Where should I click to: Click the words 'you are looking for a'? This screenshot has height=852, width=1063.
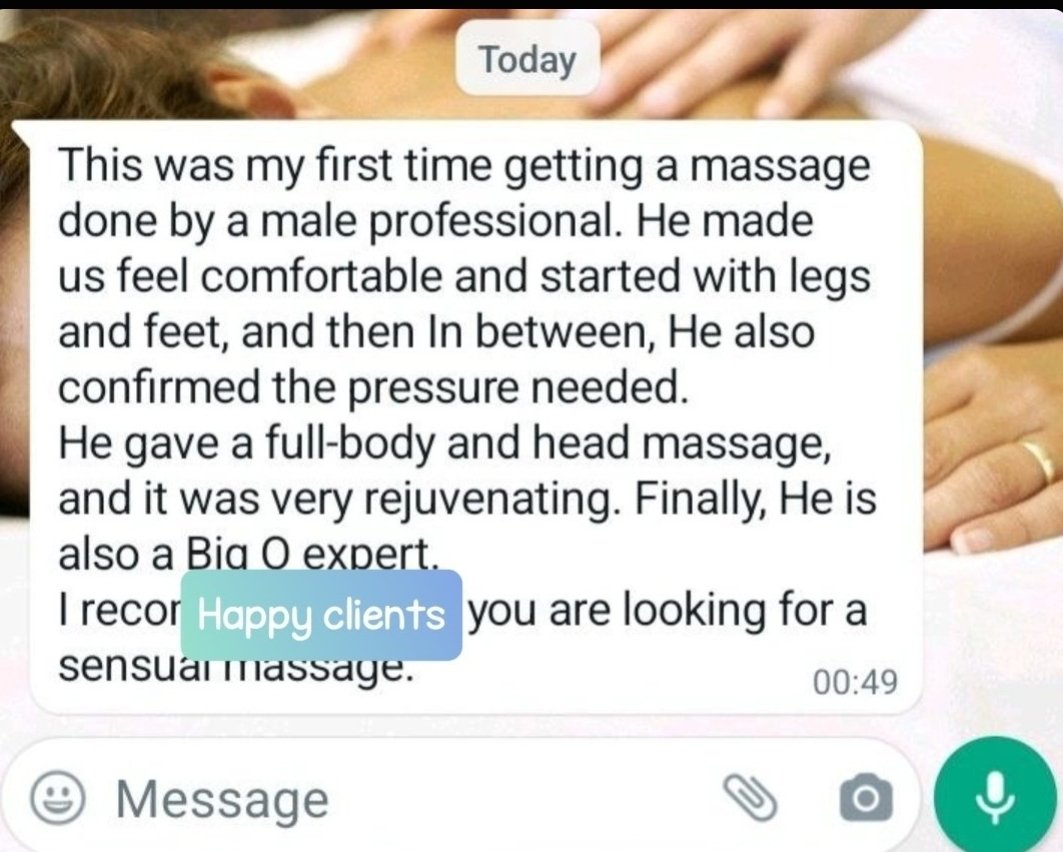(x=668, y=610)
